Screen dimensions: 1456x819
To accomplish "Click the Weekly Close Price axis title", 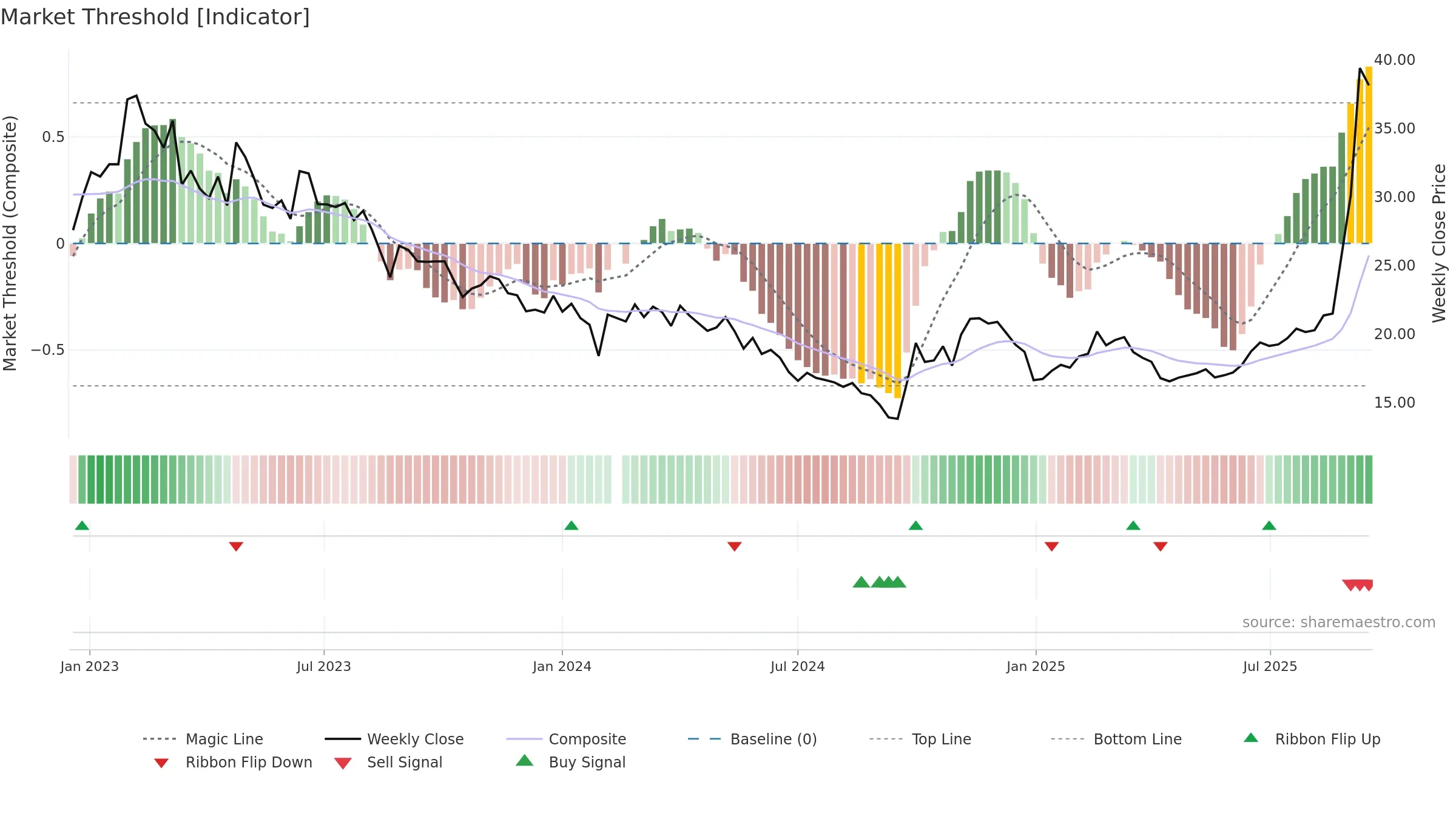I will coord(1440,243).
